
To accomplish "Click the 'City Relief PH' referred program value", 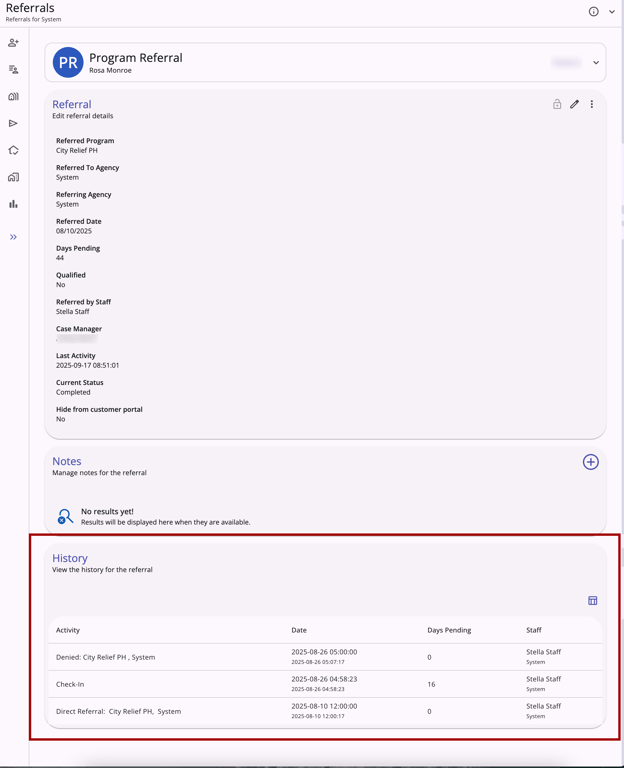I will pos(76,150).
